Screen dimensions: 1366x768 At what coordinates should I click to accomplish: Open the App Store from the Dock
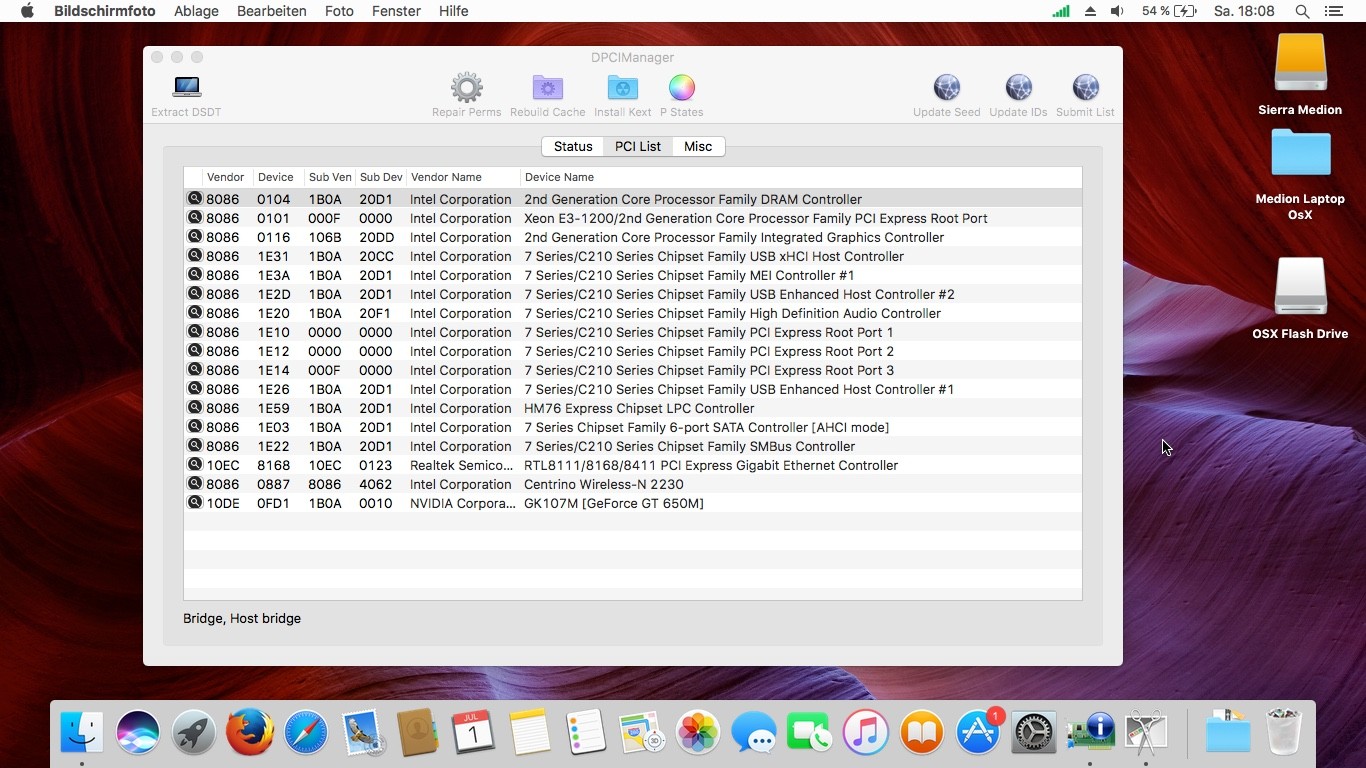point(978,732)
